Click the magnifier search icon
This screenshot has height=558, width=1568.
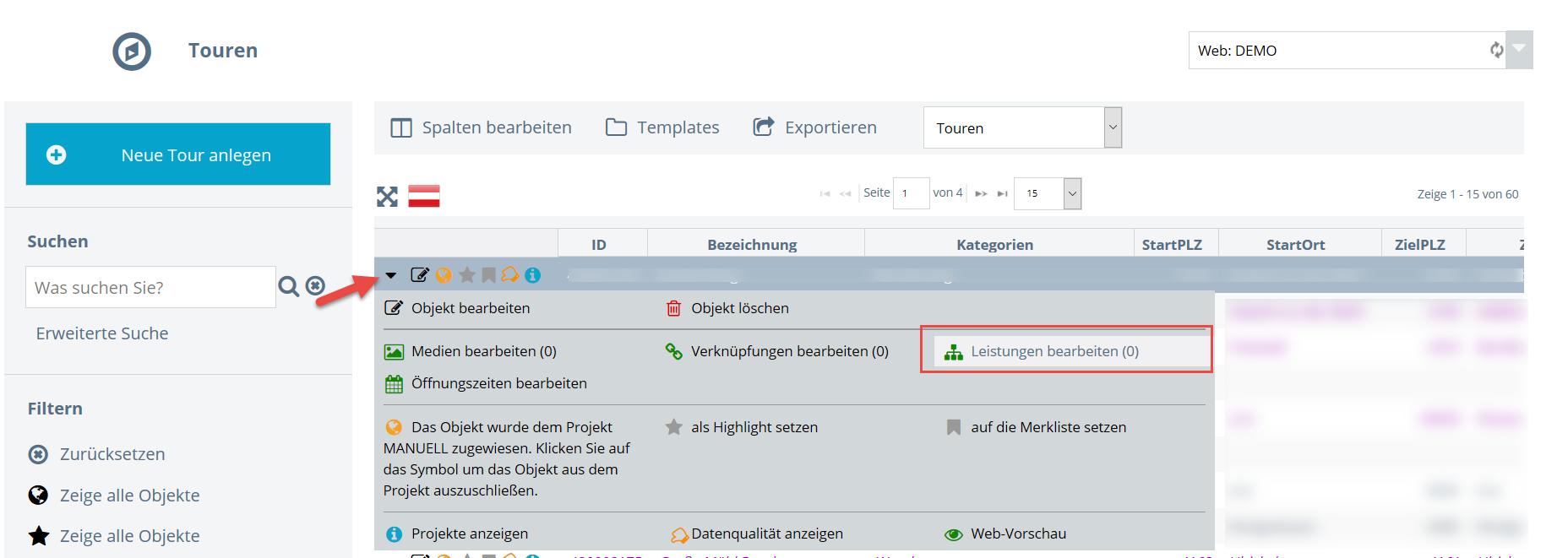[289, 287]
